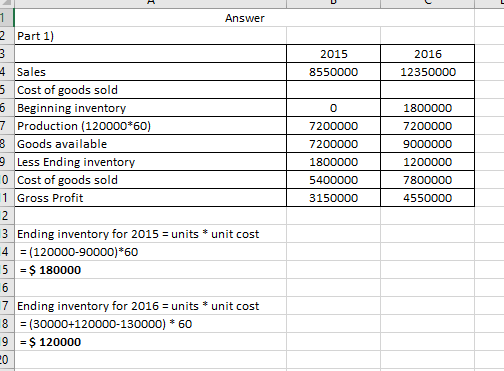This screenshot has height=371, width=504.
Task: Click the 'Part 1)' cell
Action: point(150,36)
